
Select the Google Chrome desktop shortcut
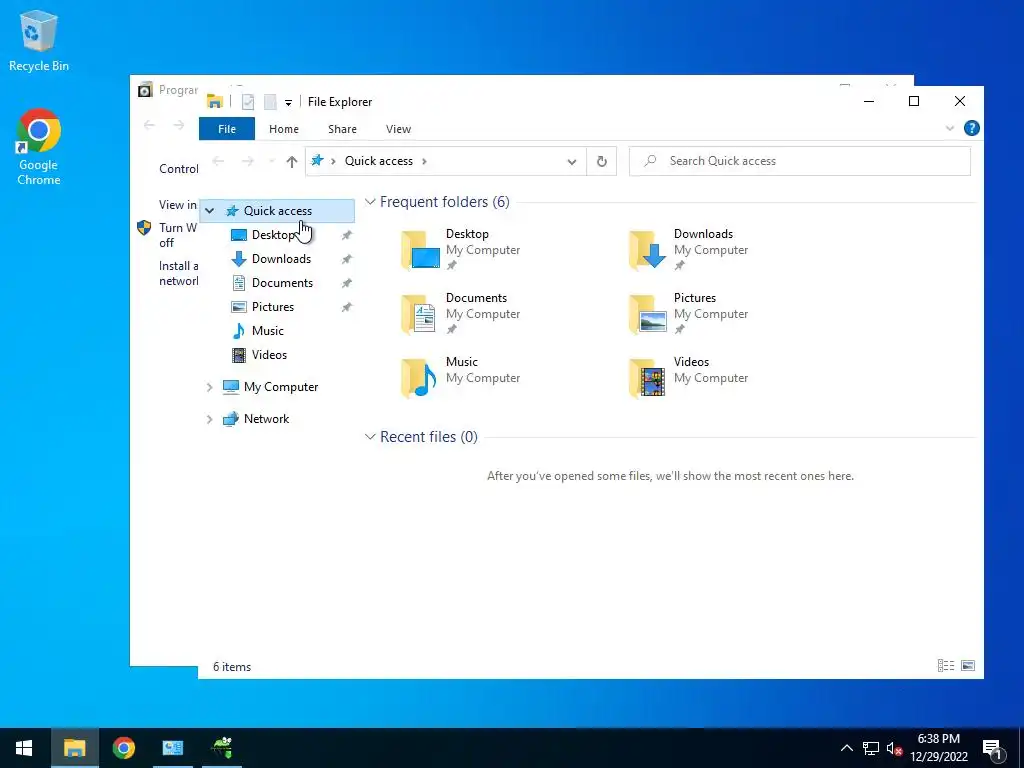pos(39,148)
